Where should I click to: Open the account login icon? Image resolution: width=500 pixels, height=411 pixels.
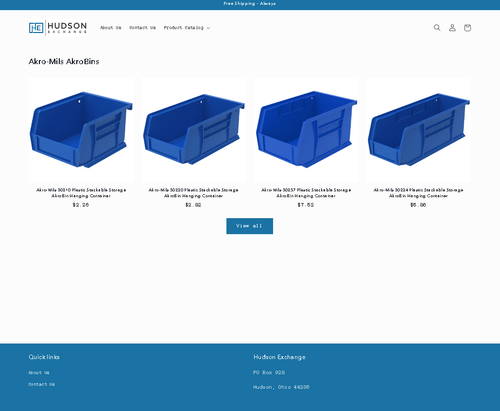pos(452,28)
